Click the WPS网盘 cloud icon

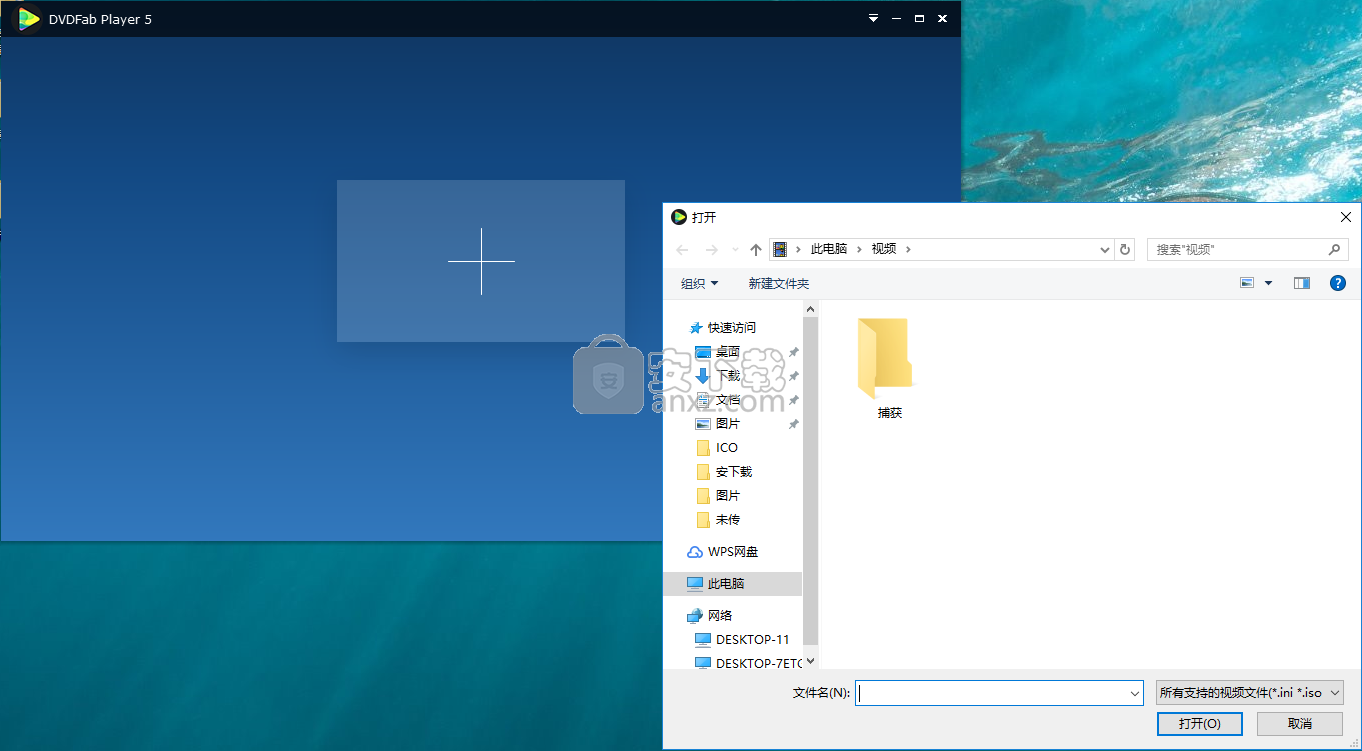695,552
